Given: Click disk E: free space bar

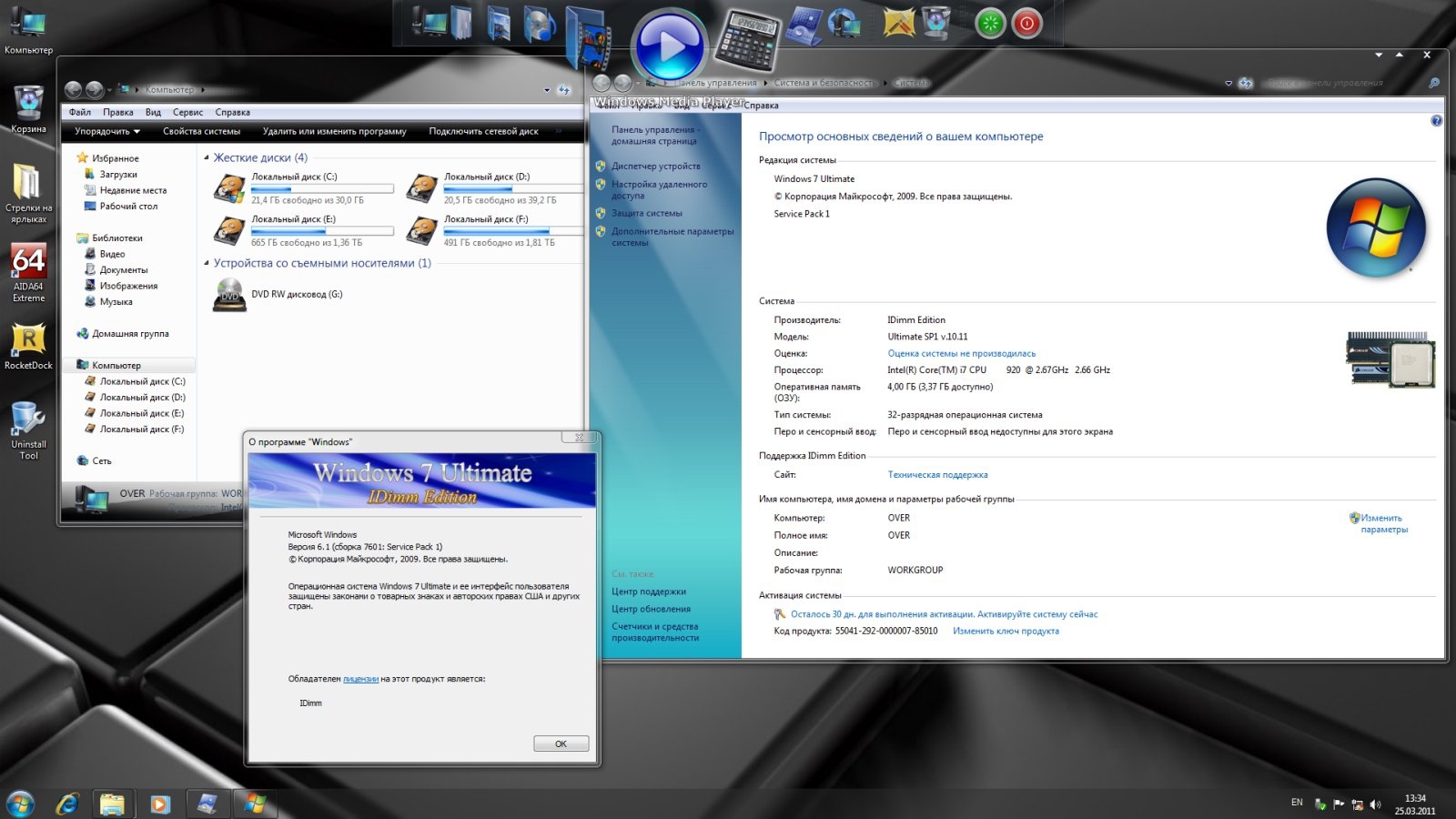Looking at the screenshot, I should pyautogui.click(x=322, y=231).
